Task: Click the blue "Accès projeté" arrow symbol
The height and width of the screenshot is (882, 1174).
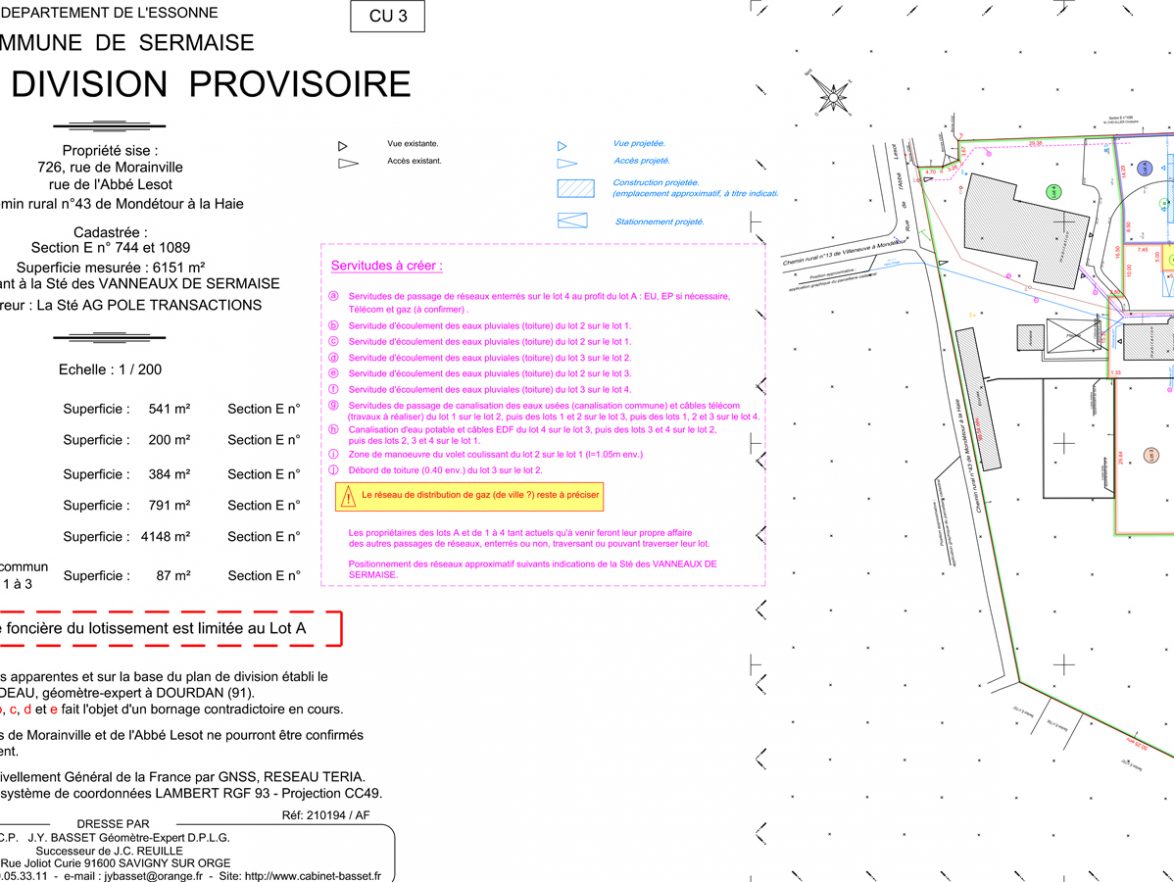Action: click(x=567, y=163)
